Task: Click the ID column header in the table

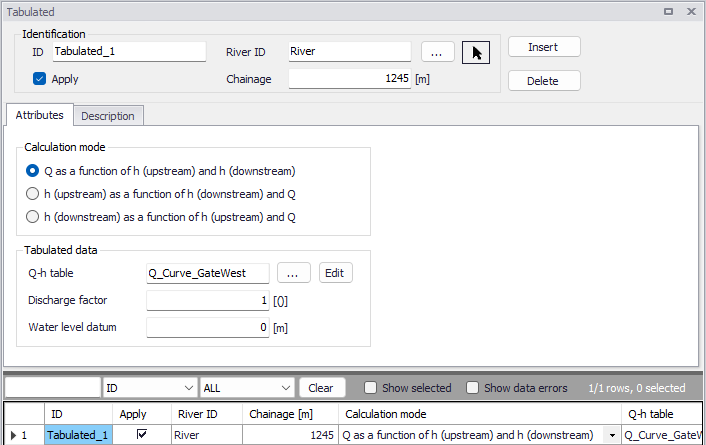Action: click(78, 414)
